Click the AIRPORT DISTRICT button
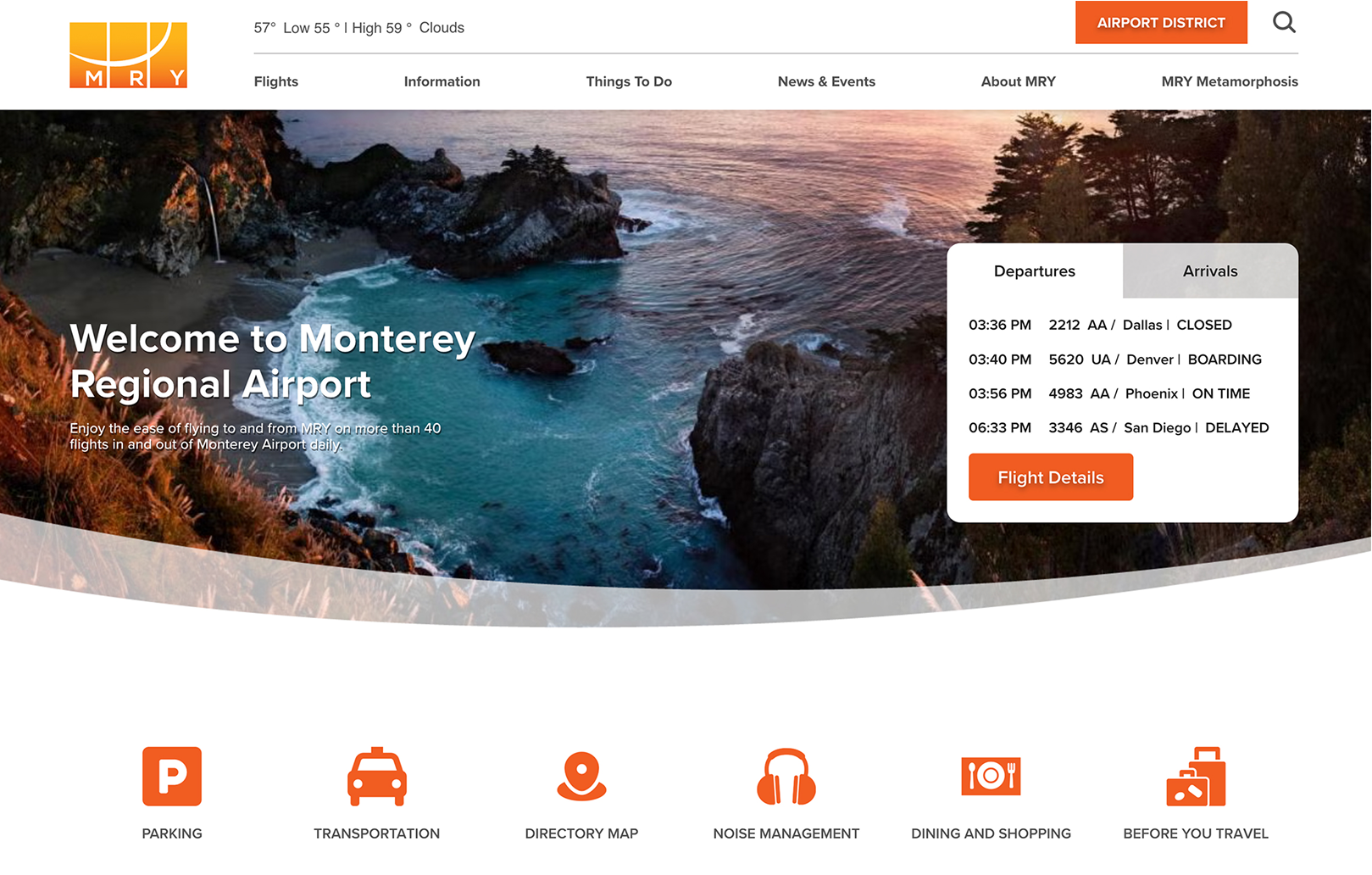The image size is (1372, 875). click(x=1161, y=23)
